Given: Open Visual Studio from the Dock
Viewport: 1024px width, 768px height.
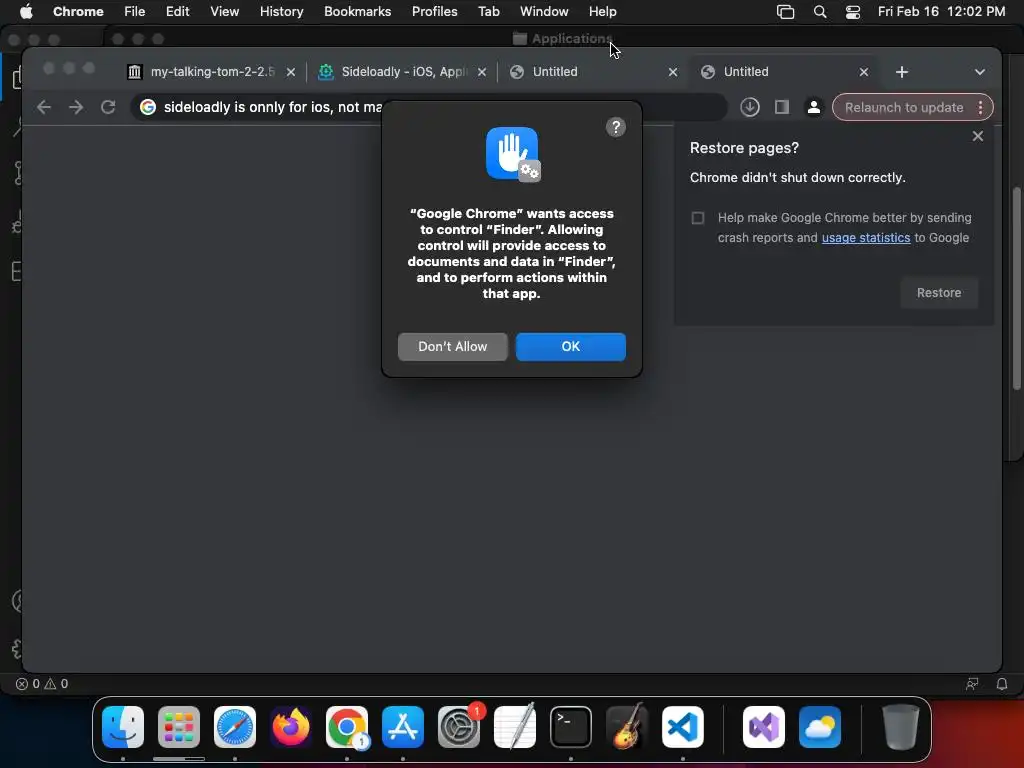Looking at the screenshot, I should click(x=764, y=727).
